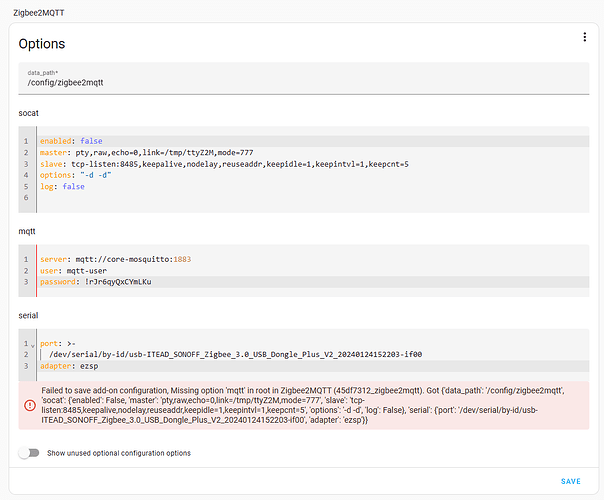Click the serial port device path line
This screenshot has height=500, width=604.
pyautogui.click(x=235, y=354)
